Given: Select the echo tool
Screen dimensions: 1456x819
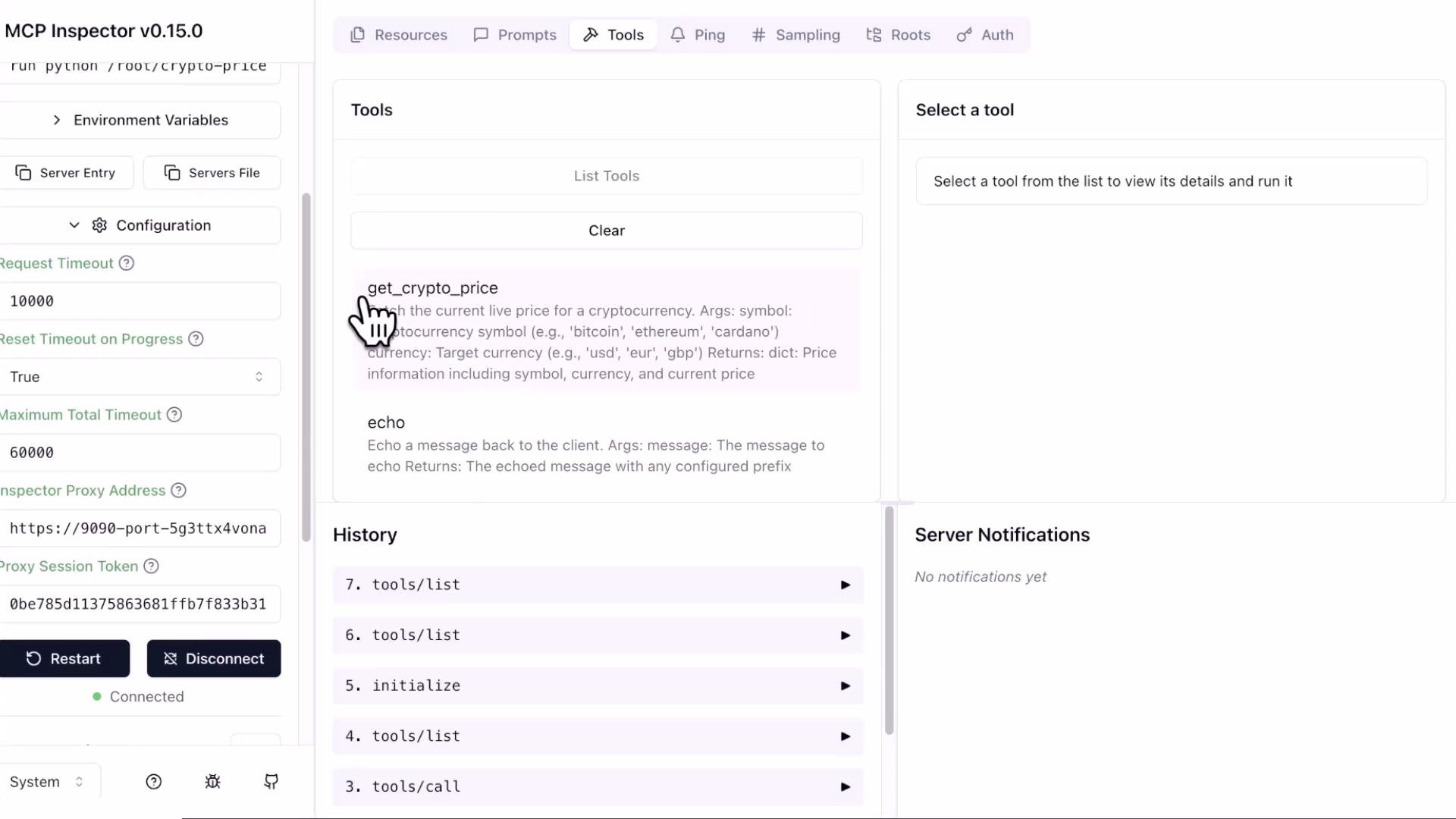Looking at the screenshot, I should click(x=607, y=444).
